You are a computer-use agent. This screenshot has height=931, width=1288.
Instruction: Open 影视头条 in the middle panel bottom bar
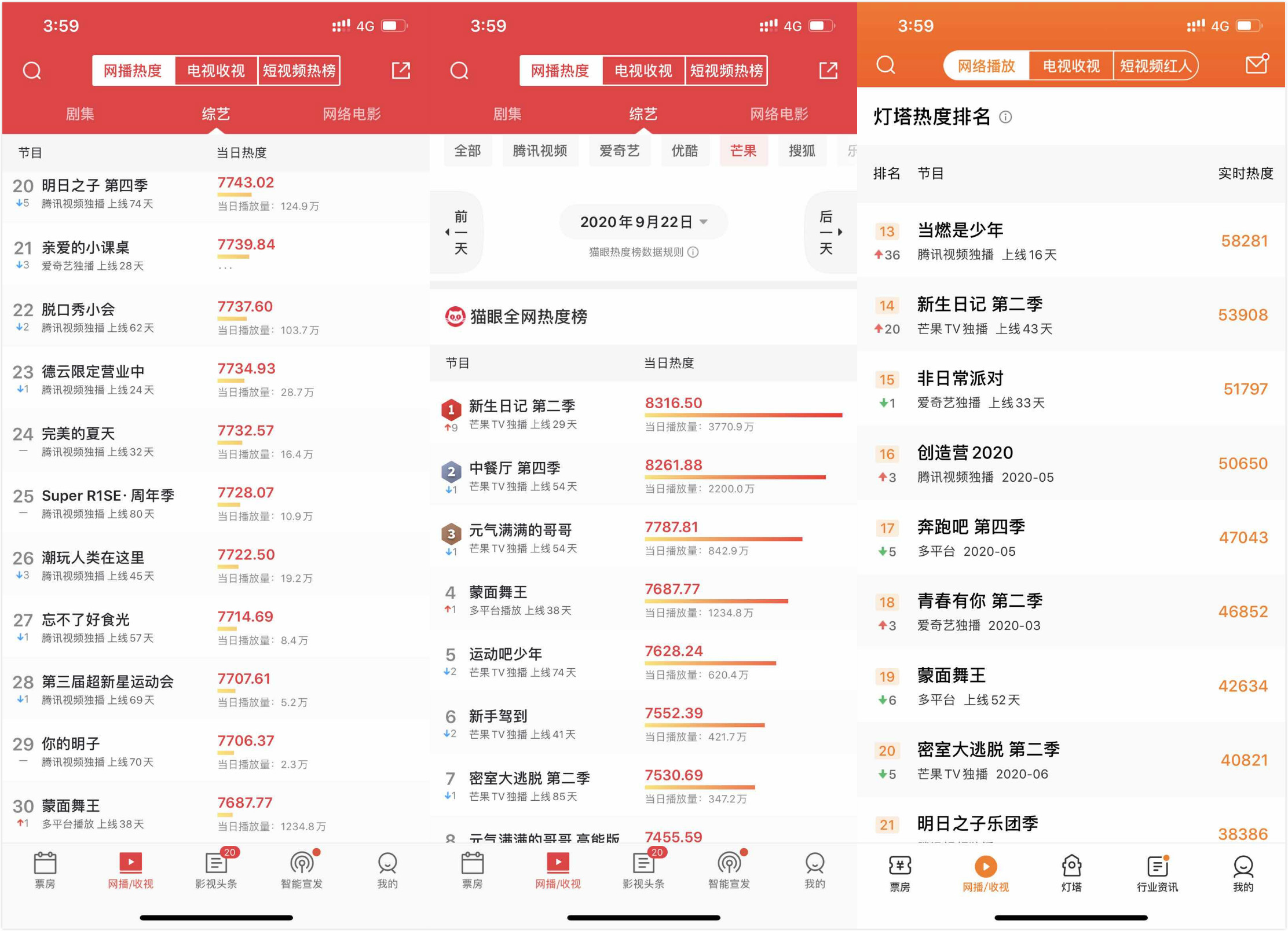point(643,870)
